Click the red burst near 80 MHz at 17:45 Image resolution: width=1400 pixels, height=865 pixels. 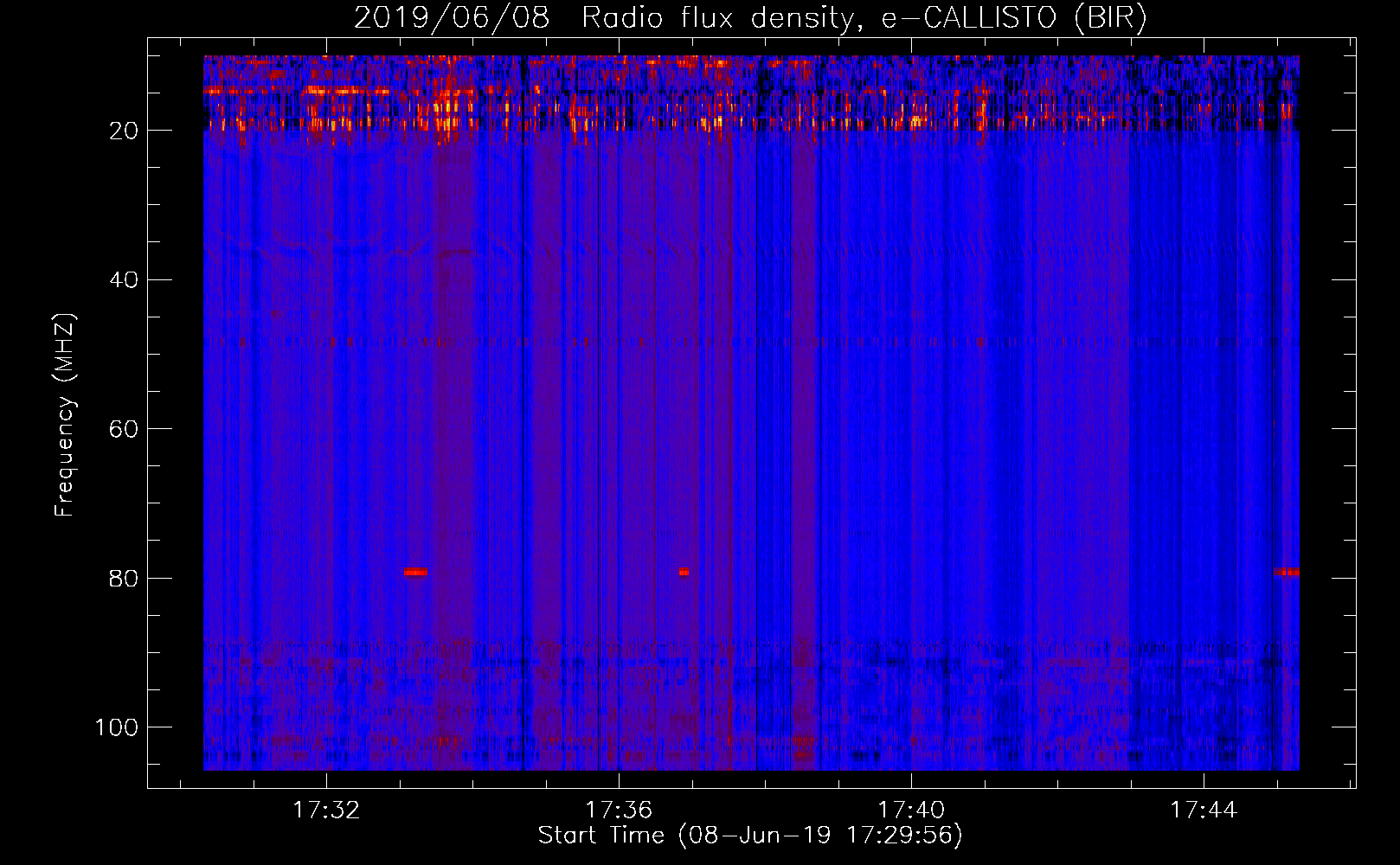pyautogui.click(x=1286, y=572)
